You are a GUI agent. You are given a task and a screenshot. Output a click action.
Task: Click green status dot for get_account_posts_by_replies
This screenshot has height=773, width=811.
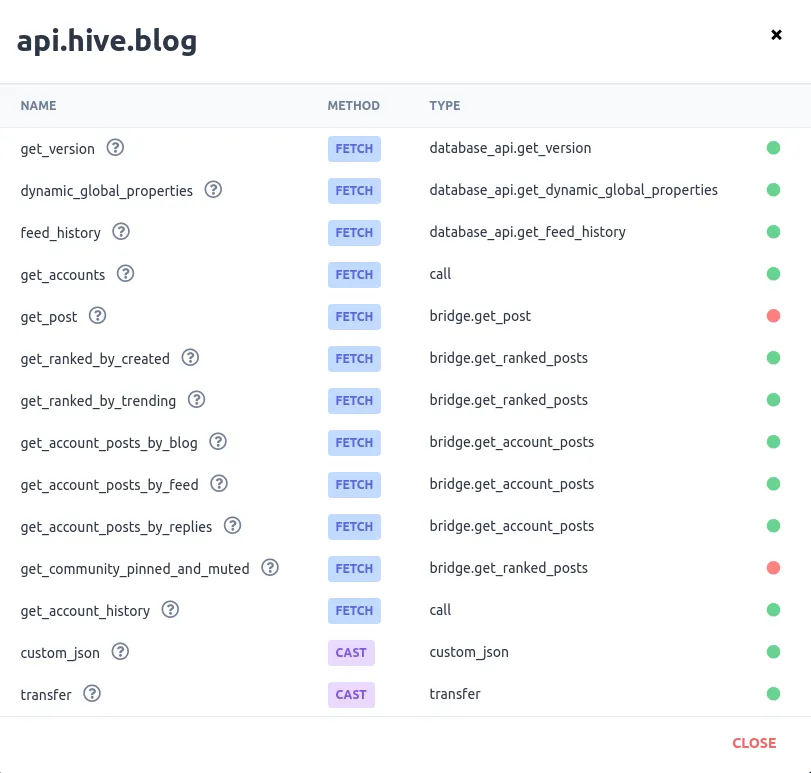point(773,525)
